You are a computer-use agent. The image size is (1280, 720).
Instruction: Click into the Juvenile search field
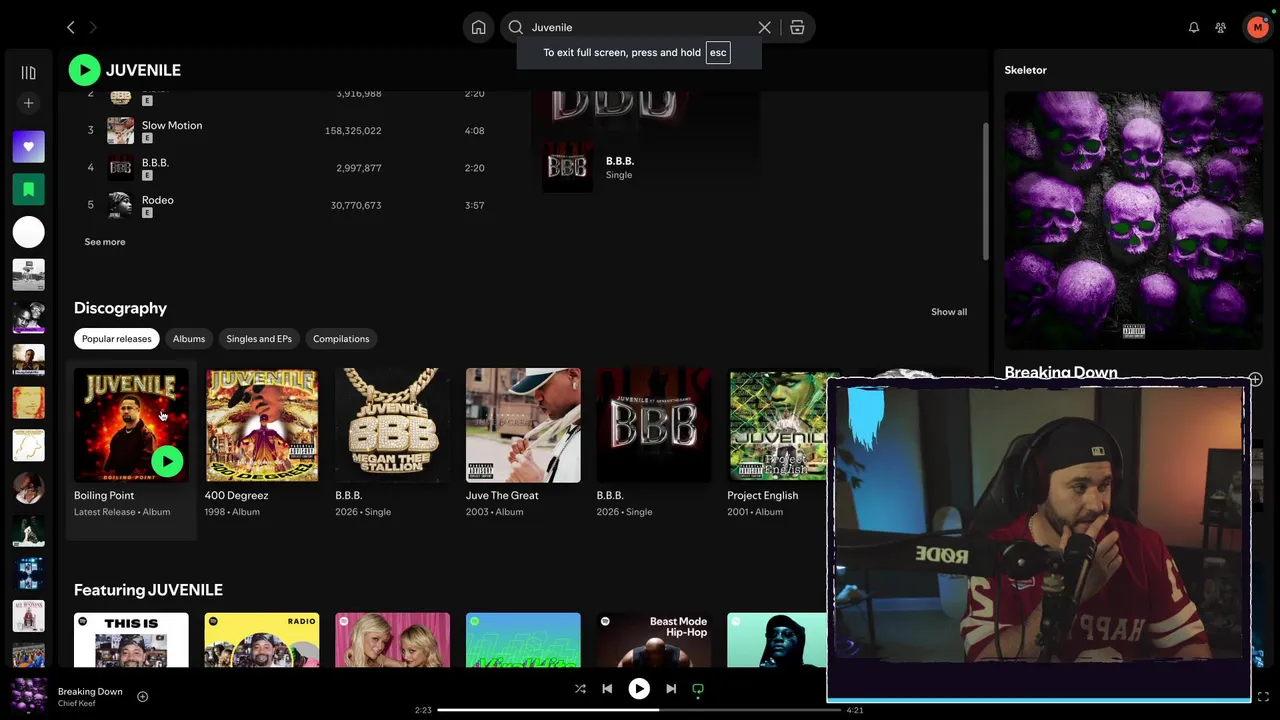click(640, 28)
